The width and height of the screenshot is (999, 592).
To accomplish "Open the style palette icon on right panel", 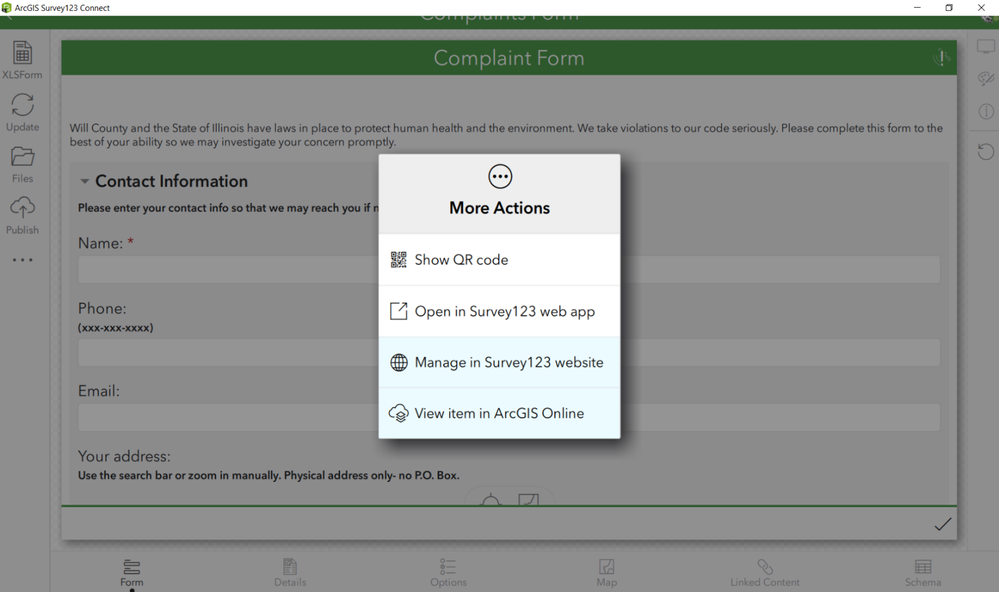I will click(986, 78).
